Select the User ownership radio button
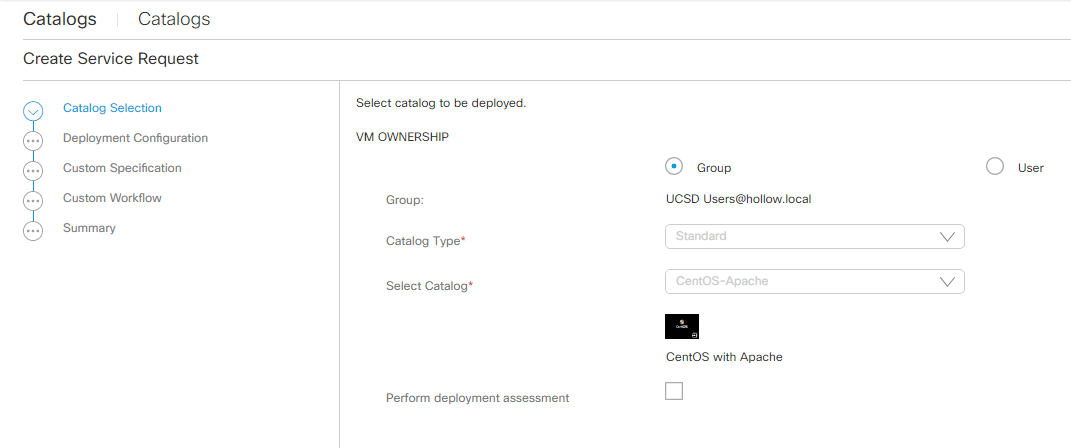 pos(995,167)
